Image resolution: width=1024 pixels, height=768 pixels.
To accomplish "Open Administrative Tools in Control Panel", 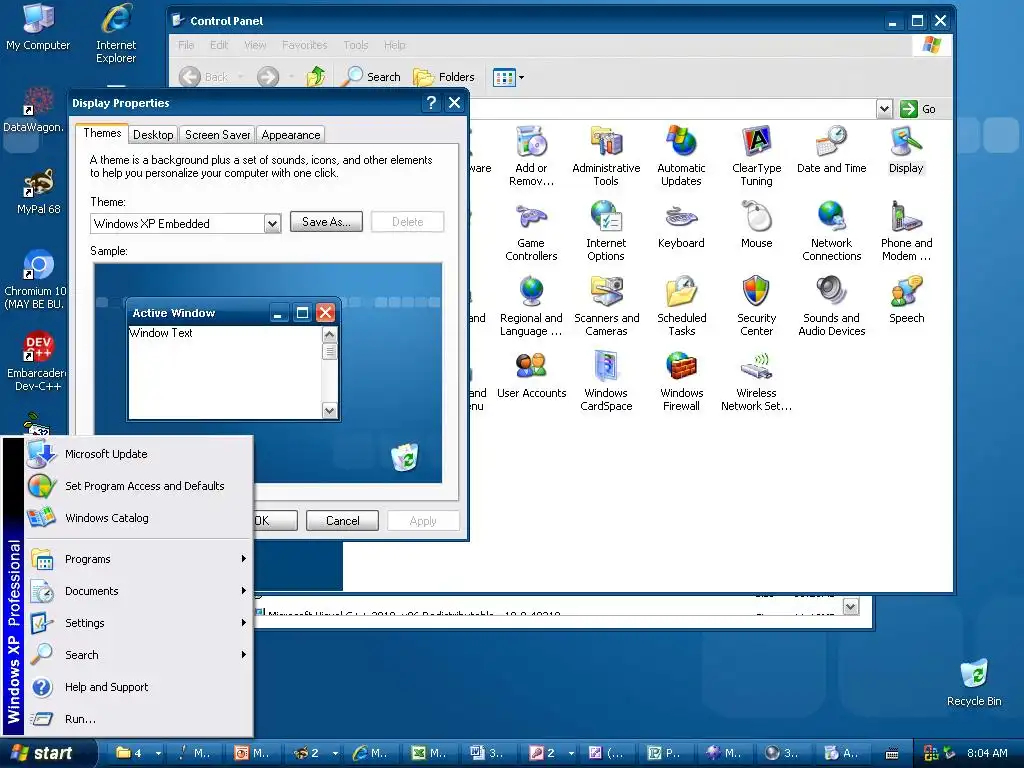I will click(x=606, y=156).
